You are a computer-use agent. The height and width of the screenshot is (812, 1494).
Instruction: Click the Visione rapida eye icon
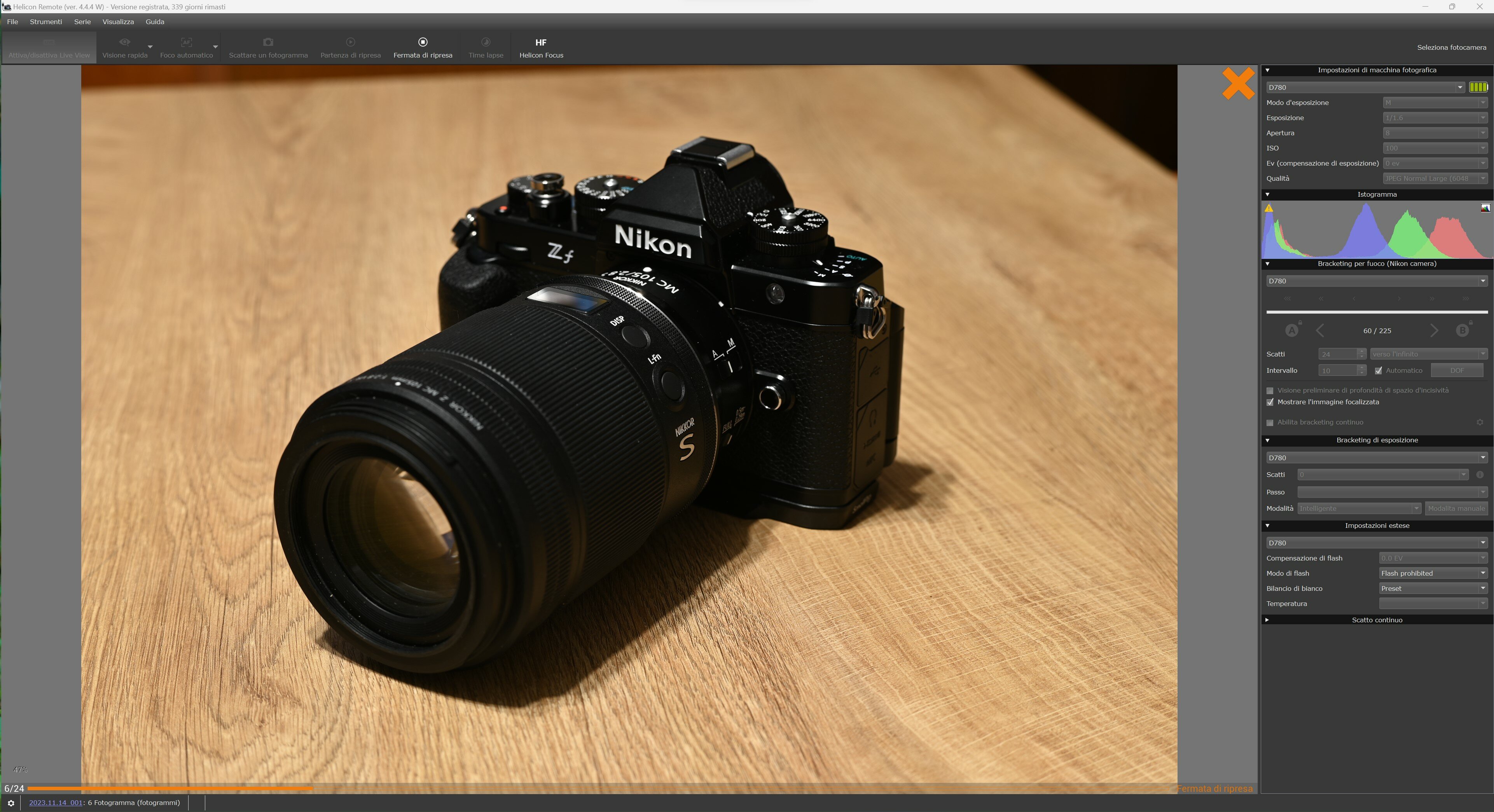coord(125,42)
